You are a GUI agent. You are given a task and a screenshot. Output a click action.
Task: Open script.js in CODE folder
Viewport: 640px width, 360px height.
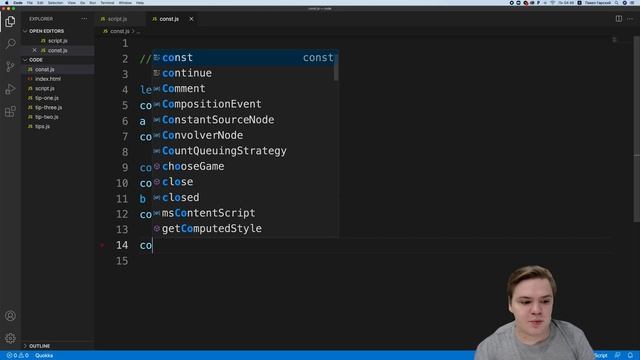pyautogui.click(x=44, y=88)
